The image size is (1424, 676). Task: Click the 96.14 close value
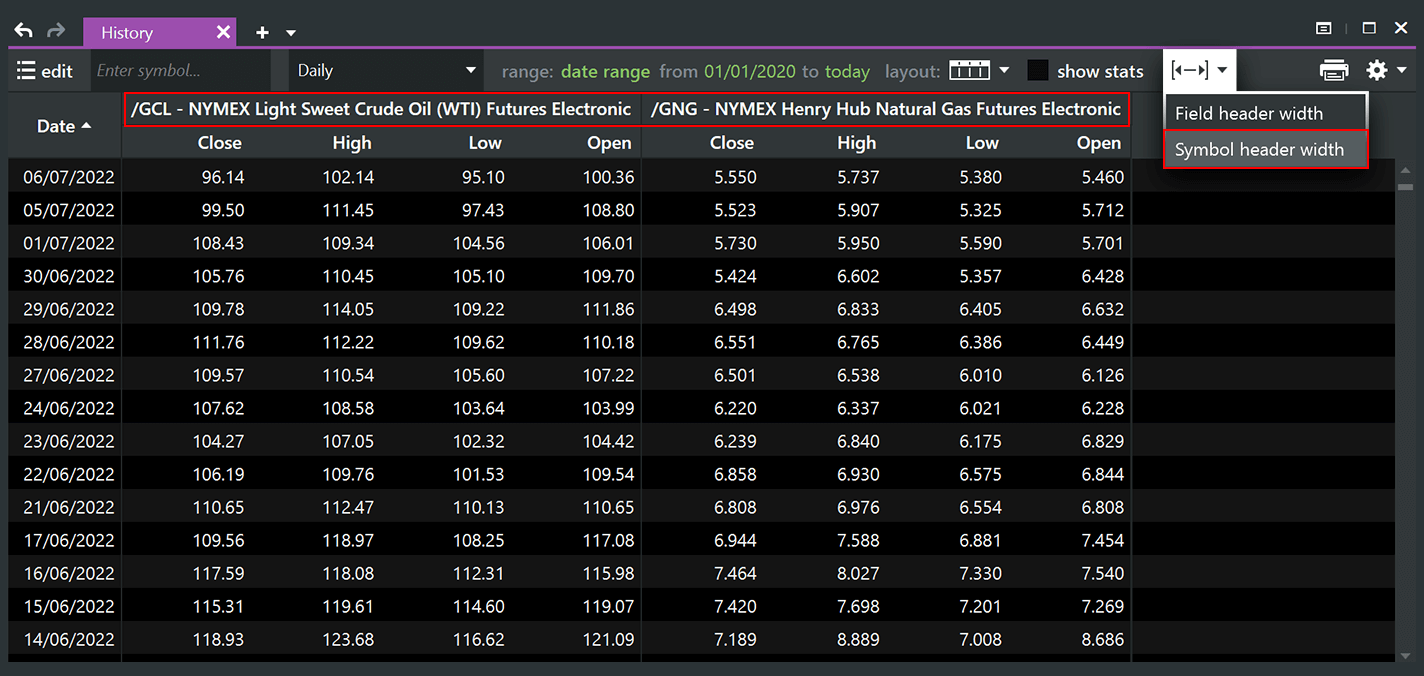(223, 177)
